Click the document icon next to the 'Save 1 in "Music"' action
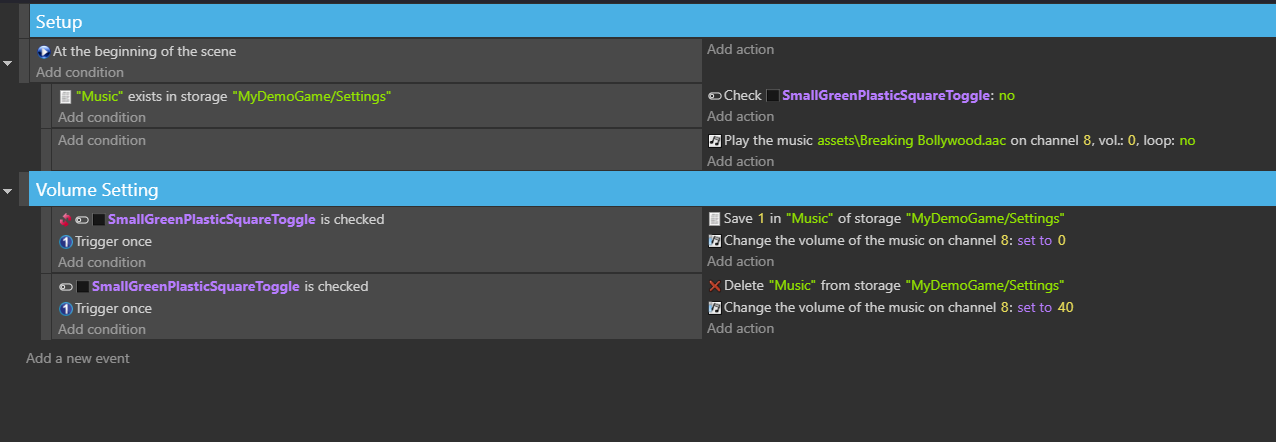The image size is (1276, 442). (x=714, y=218)
